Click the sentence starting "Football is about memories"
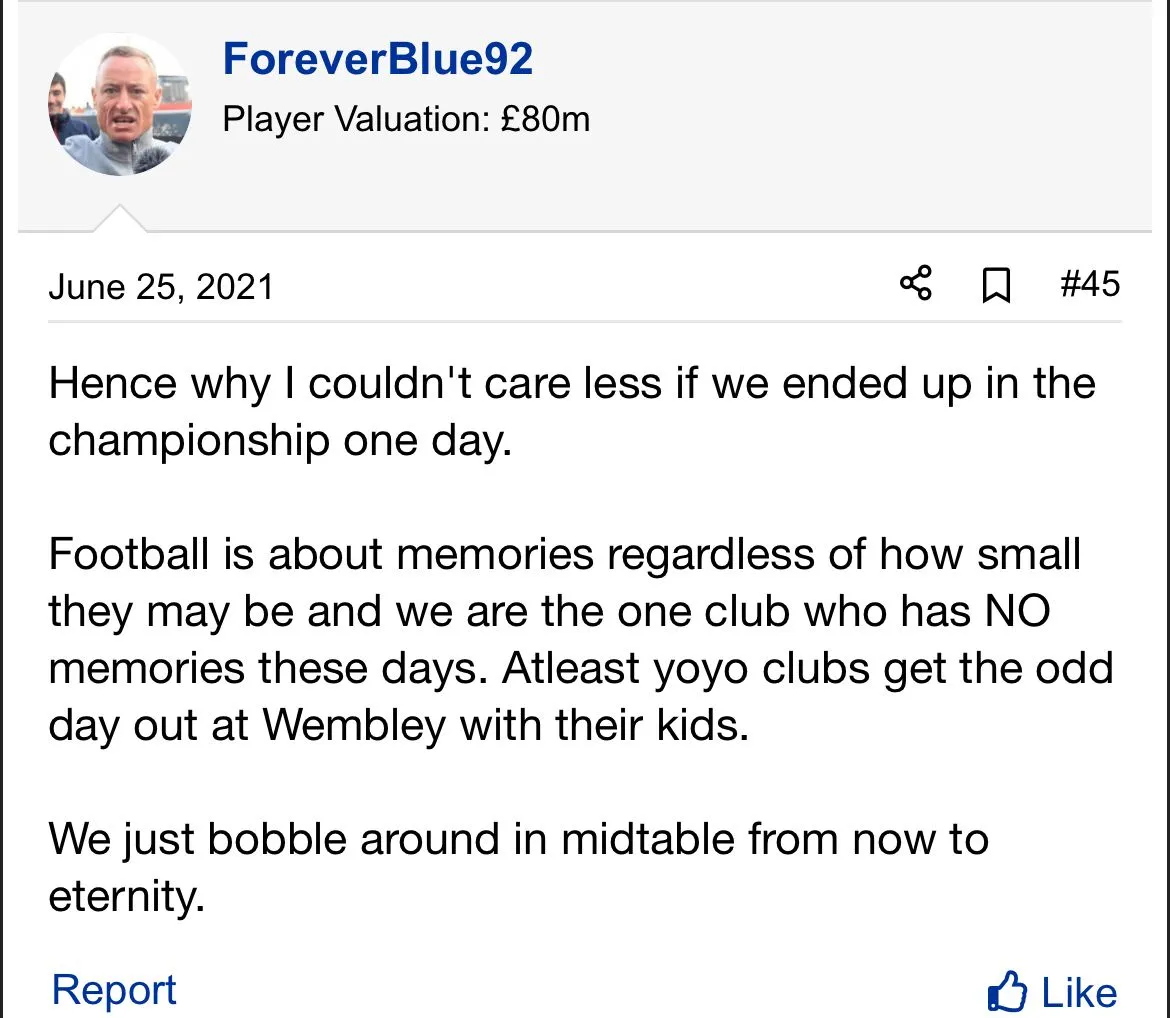 coord(564,554)
